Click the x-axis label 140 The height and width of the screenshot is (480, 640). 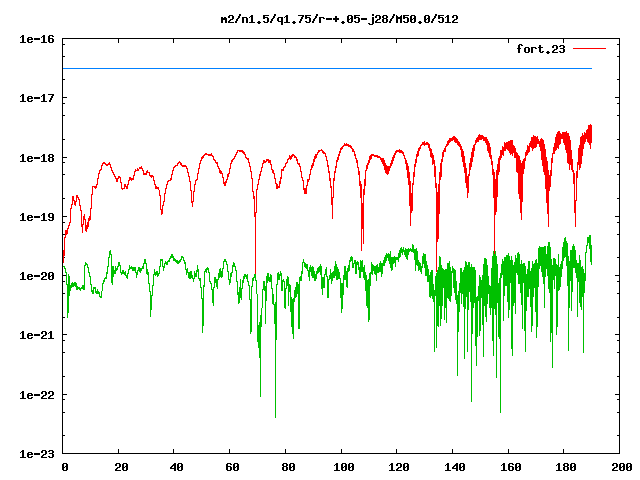point(455,467)
